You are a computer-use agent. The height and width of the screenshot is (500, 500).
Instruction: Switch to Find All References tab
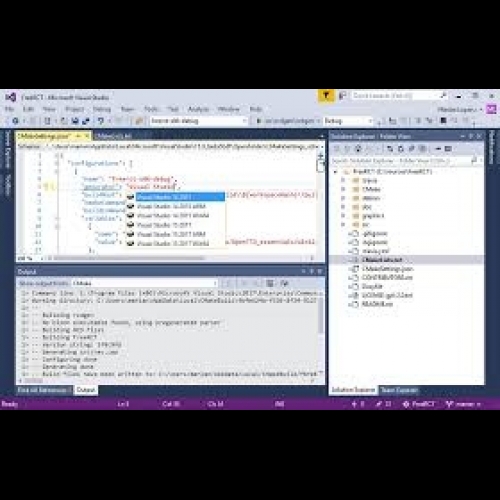pos(42,390)
